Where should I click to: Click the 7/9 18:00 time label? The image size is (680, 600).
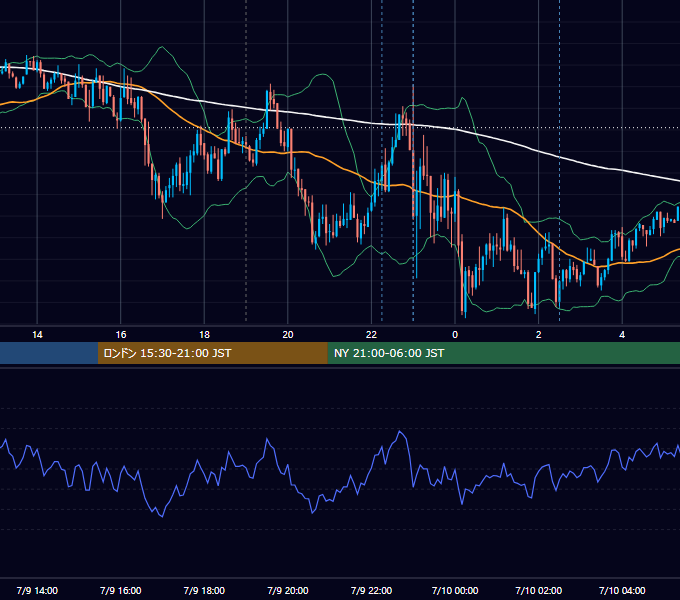pos(204,590)
